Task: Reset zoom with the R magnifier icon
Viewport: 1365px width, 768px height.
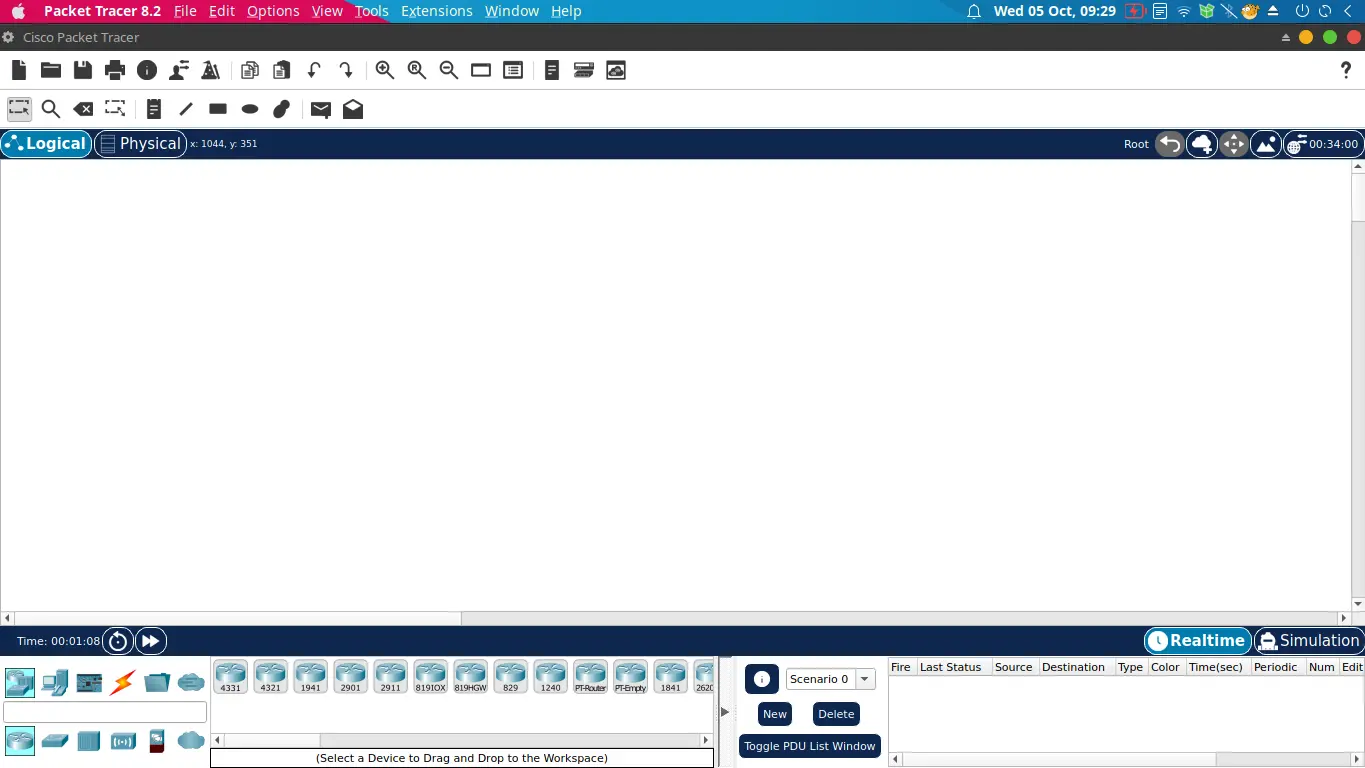Action: [x=417, y=70]
